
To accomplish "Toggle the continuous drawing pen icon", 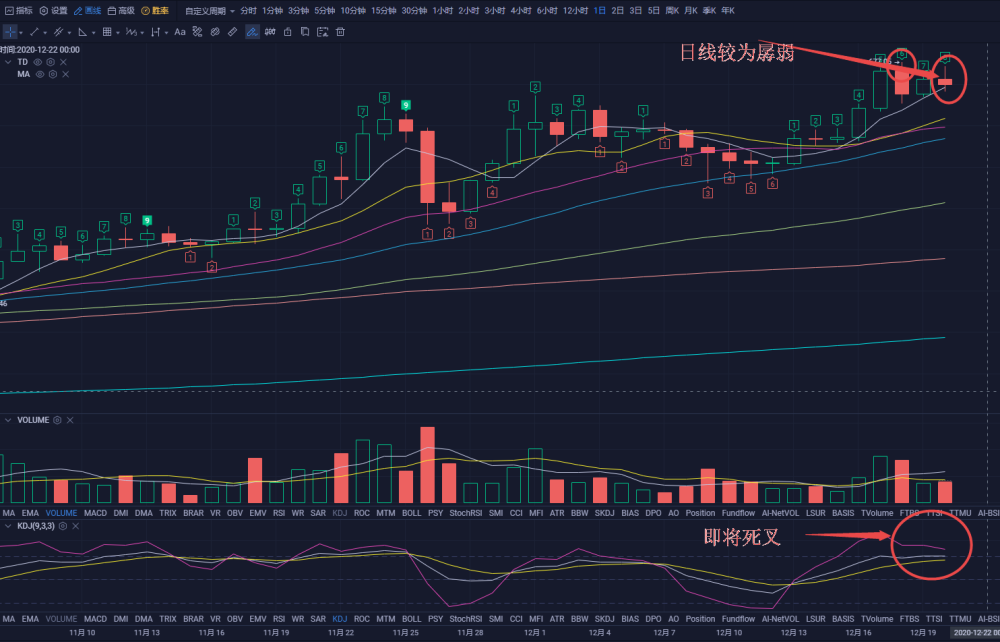I will pyautogui.click(x=253, y=32).
